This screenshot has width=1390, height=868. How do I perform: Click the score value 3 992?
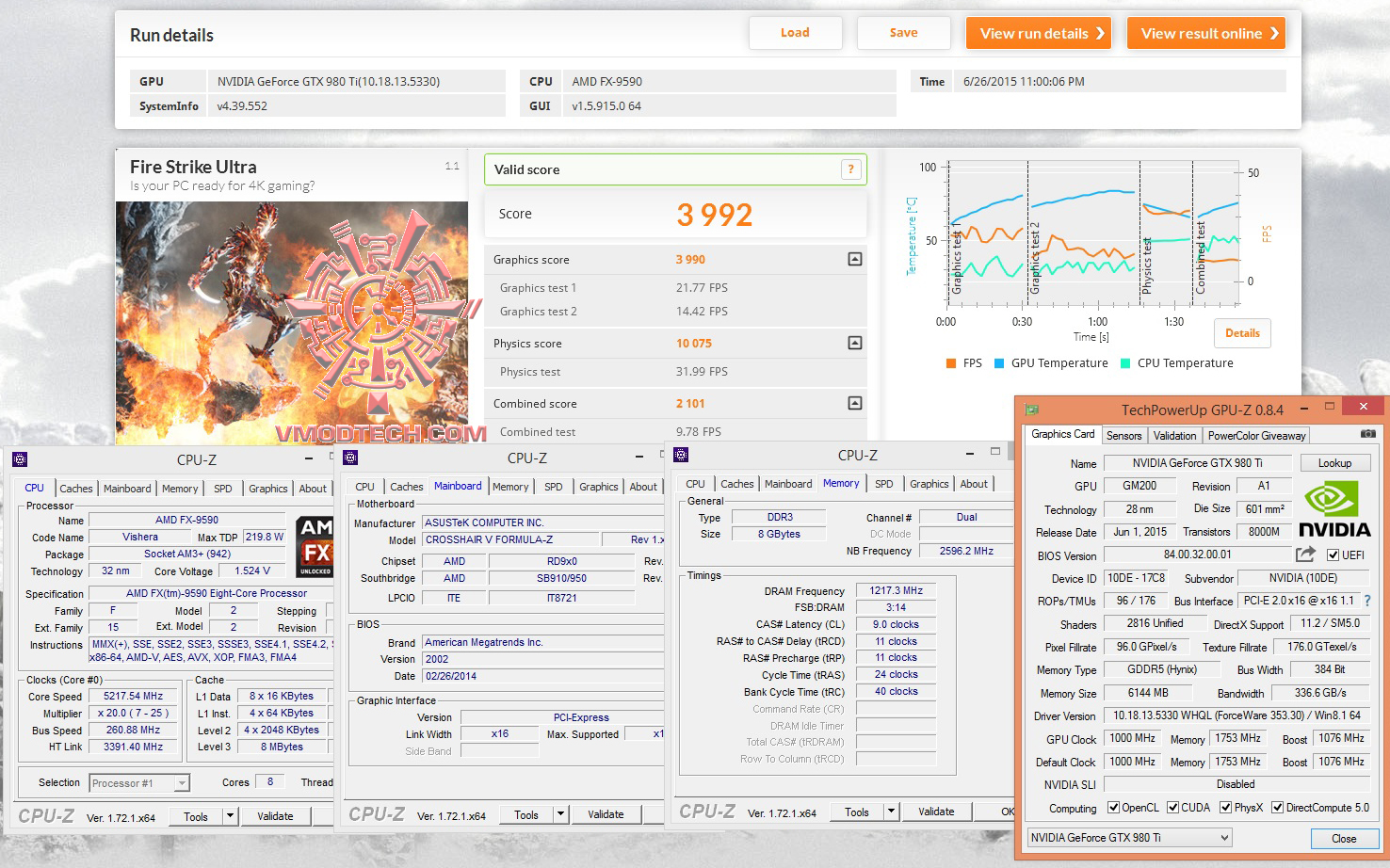pyautogui.click(x=714, y=216)
